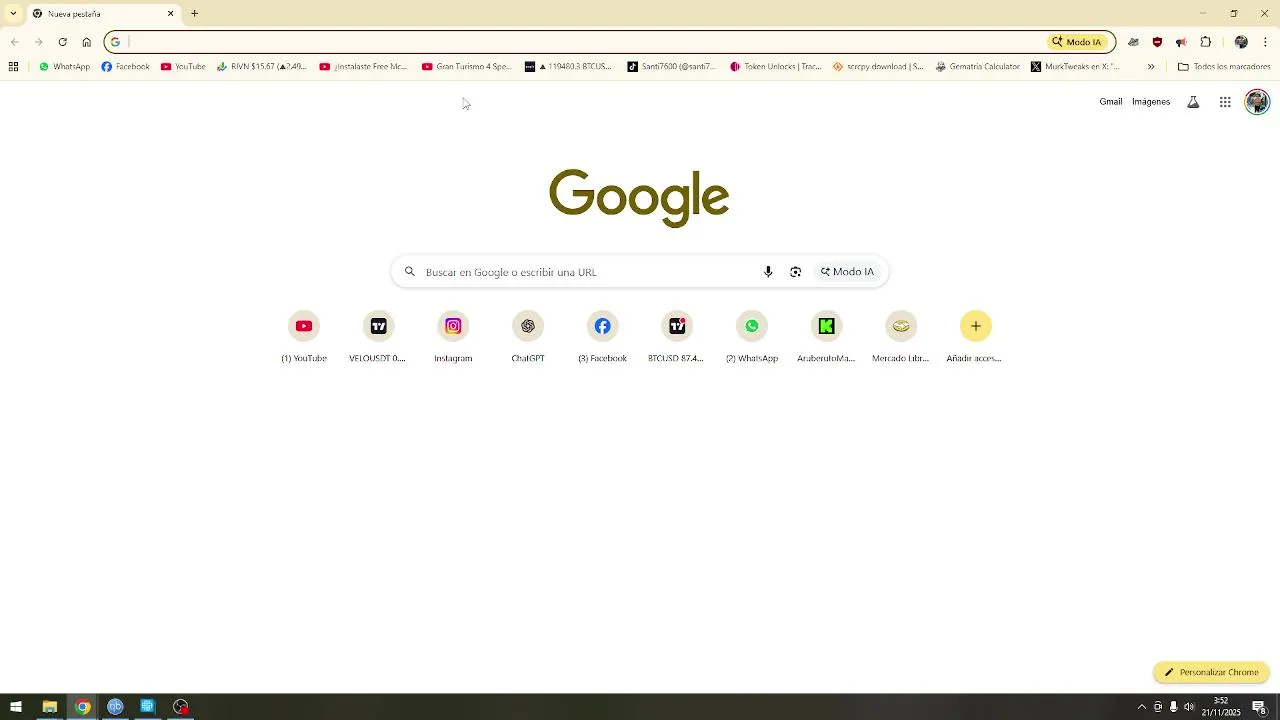The image size is (1280, 720).
Task: Open the YouTube bookmark
Action: pos(183,67)
